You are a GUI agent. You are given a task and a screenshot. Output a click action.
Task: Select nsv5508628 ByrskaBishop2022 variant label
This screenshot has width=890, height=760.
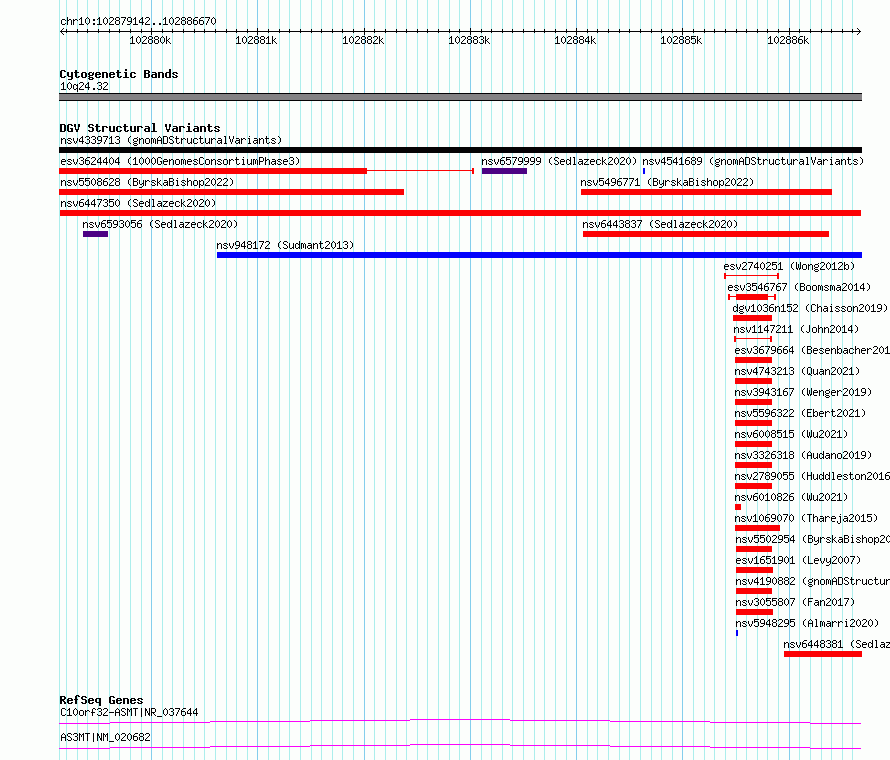147,182
